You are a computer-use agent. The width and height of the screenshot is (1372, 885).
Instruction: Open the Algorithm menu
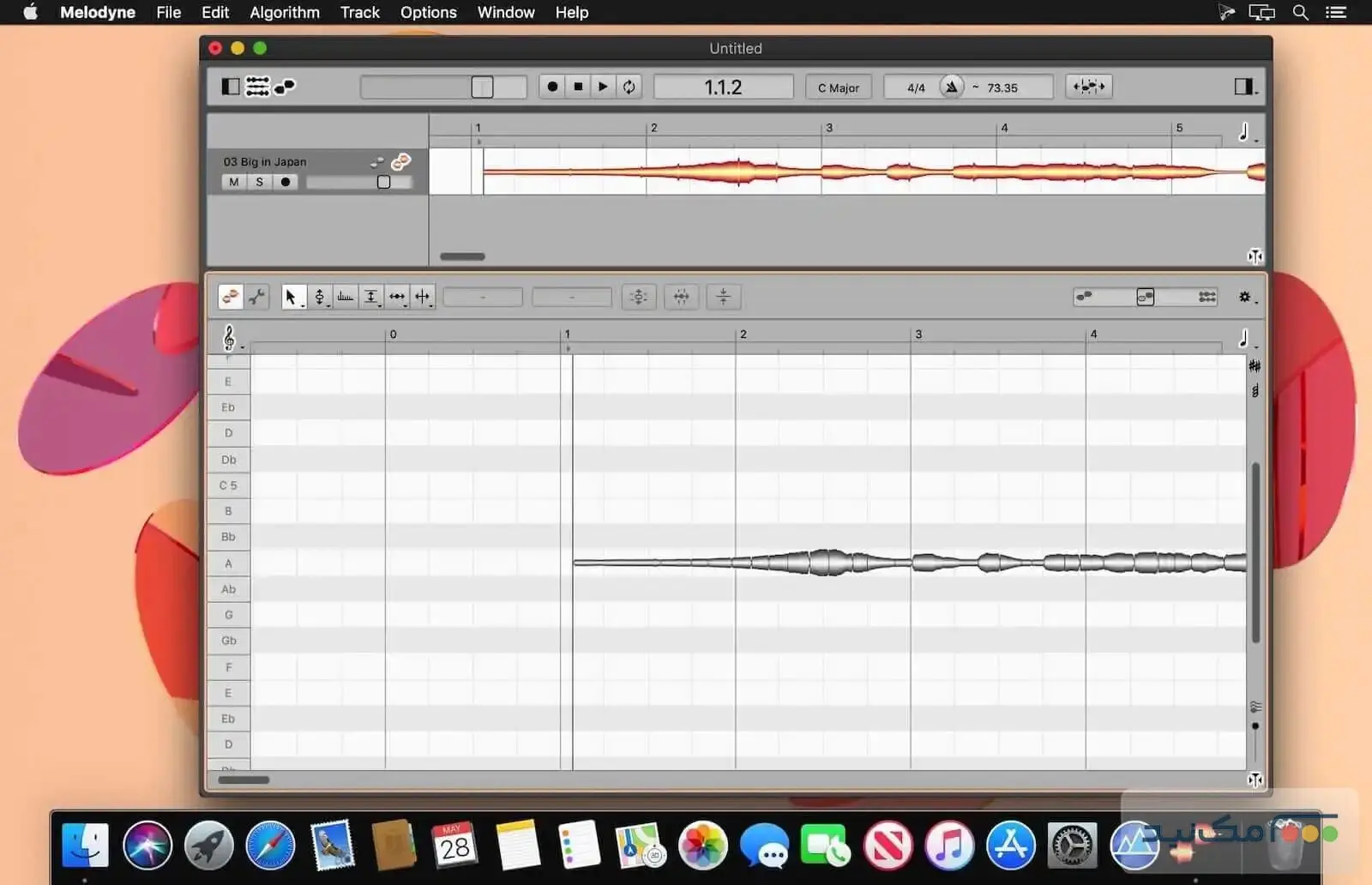click(x=284, y=12)
